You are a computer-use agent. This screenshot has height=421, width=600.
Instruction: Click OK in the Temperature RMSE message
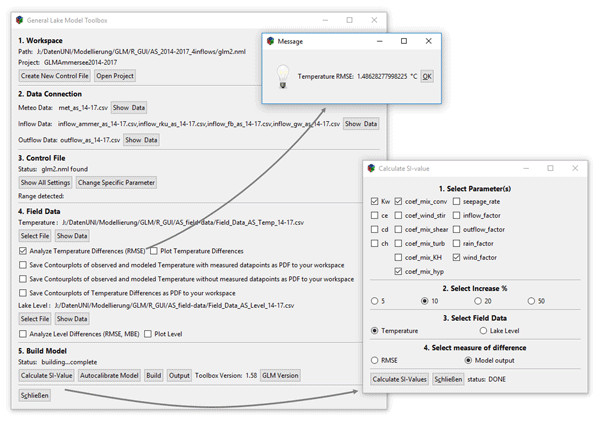(427, 76)
